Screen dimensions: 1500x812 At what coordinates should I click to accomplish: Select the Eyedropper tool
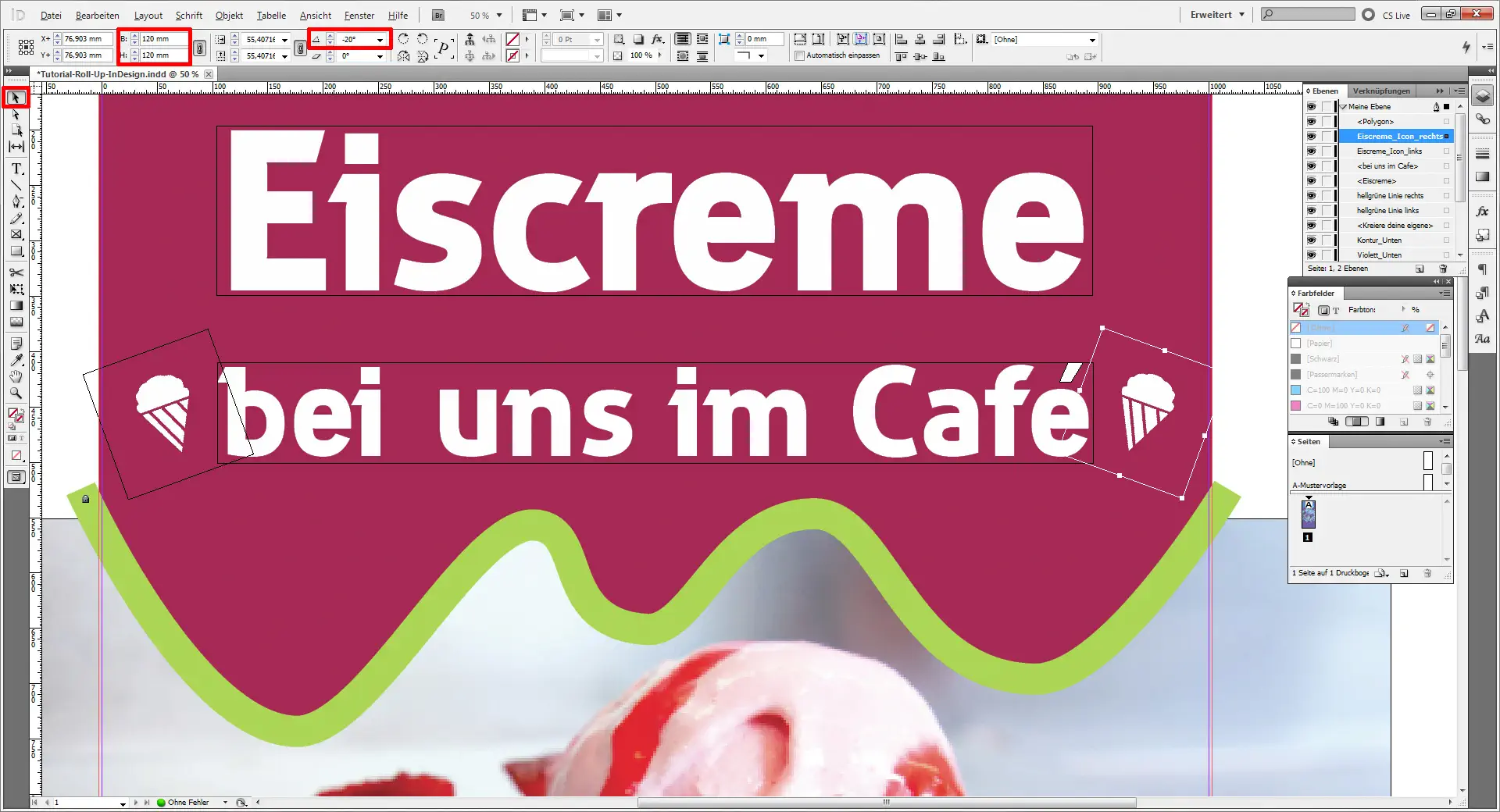16,361
